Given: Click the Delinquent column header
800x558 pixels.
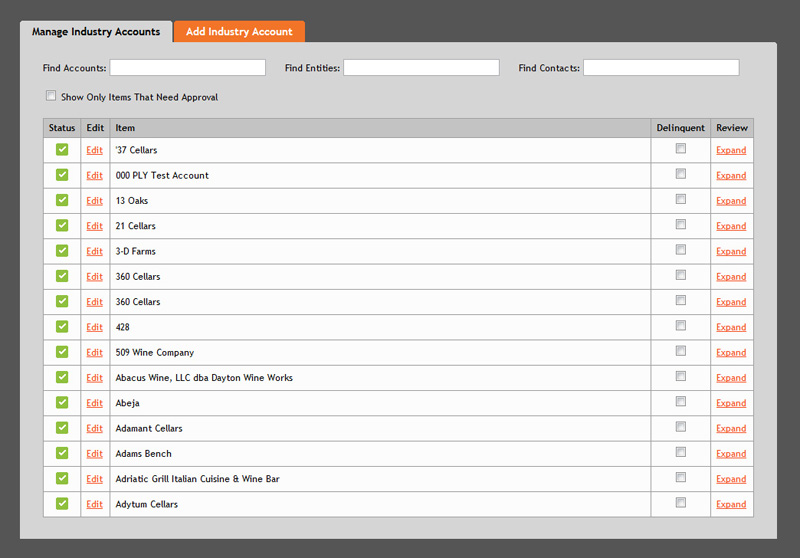Looking at the screenshot, I should coord(681,128).
